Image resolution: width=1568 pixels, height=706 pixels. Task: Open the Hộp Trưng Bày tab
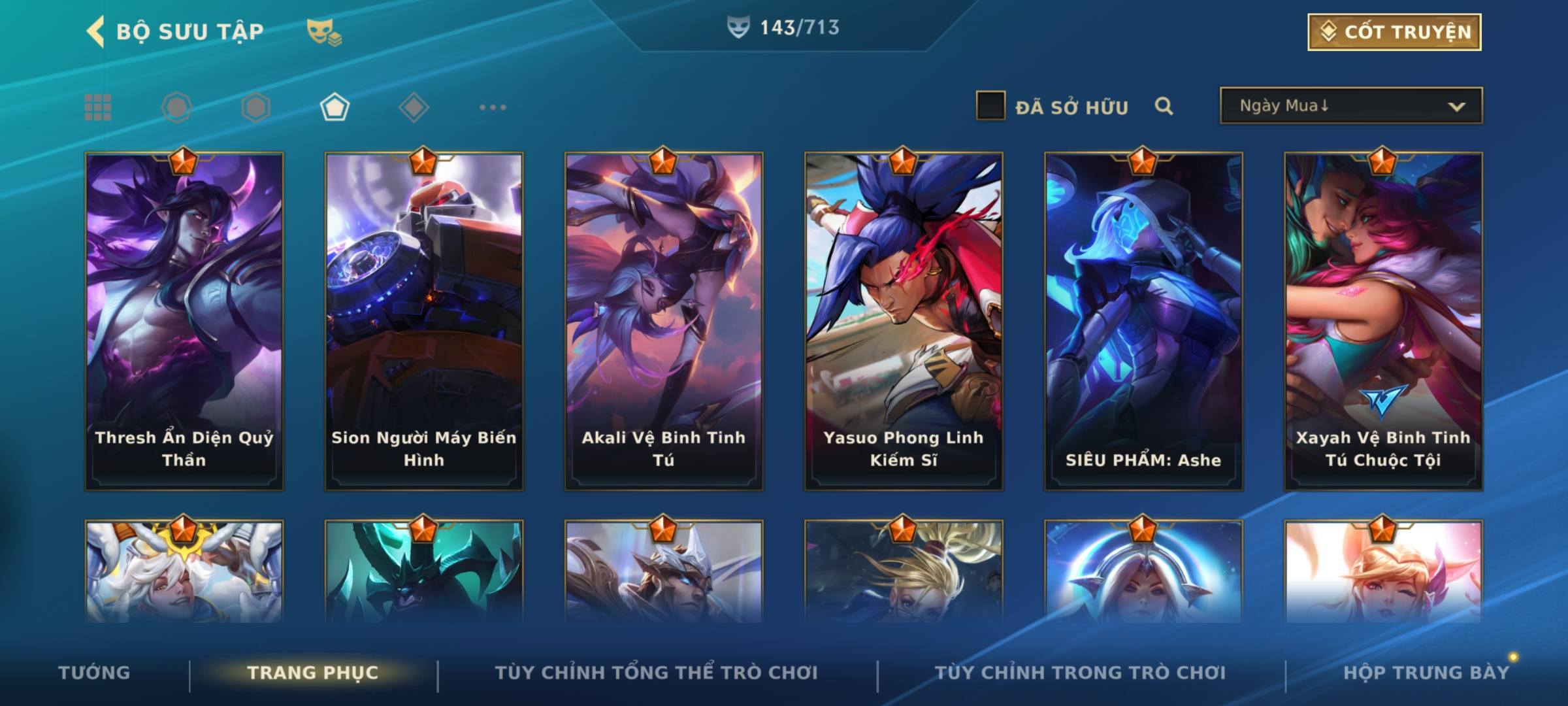(x=1426, y=673)
